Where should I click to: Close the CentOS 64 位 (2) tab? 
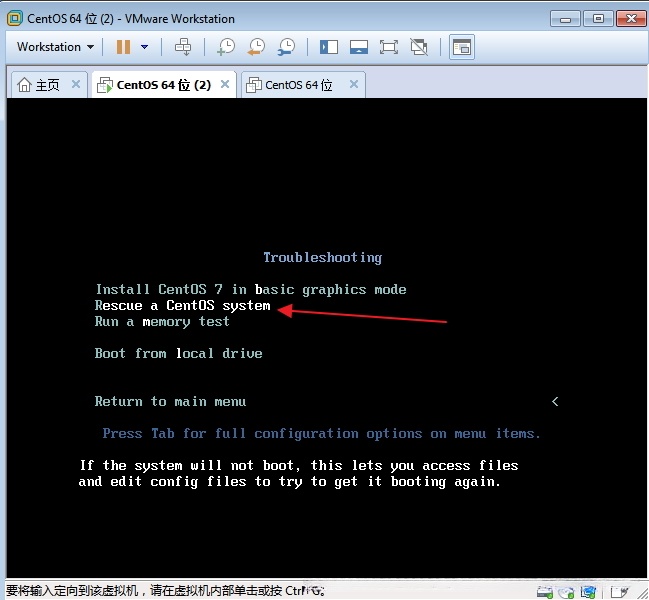click(x=225, y=84)
